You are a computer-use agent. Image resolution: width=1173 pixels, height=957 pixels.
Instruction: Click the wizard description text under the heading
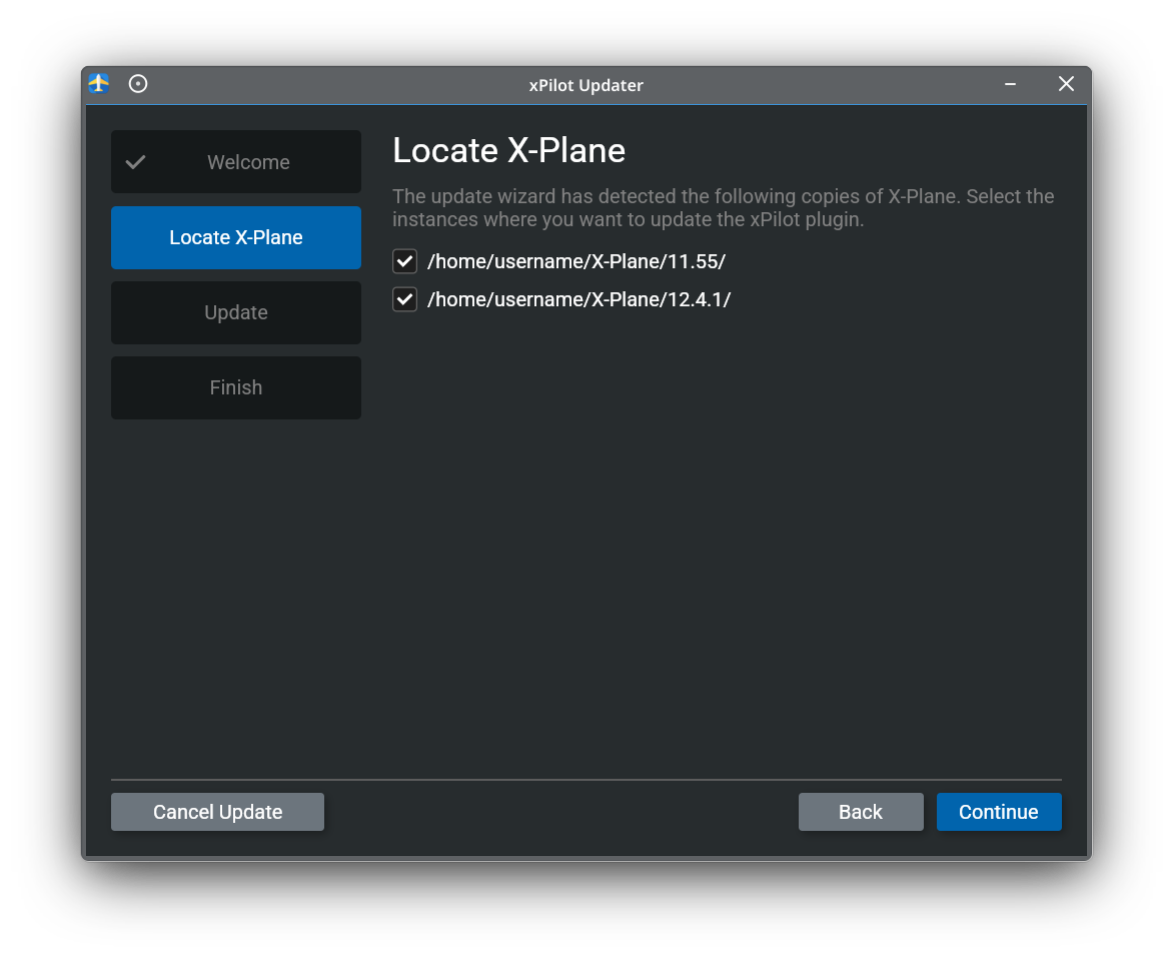(723, 208)
